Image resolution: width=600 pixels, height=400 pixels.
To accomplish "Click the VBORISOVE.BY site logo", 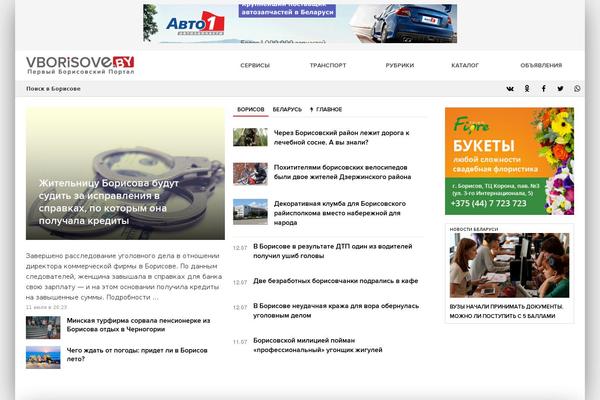I will coord(80,65).
